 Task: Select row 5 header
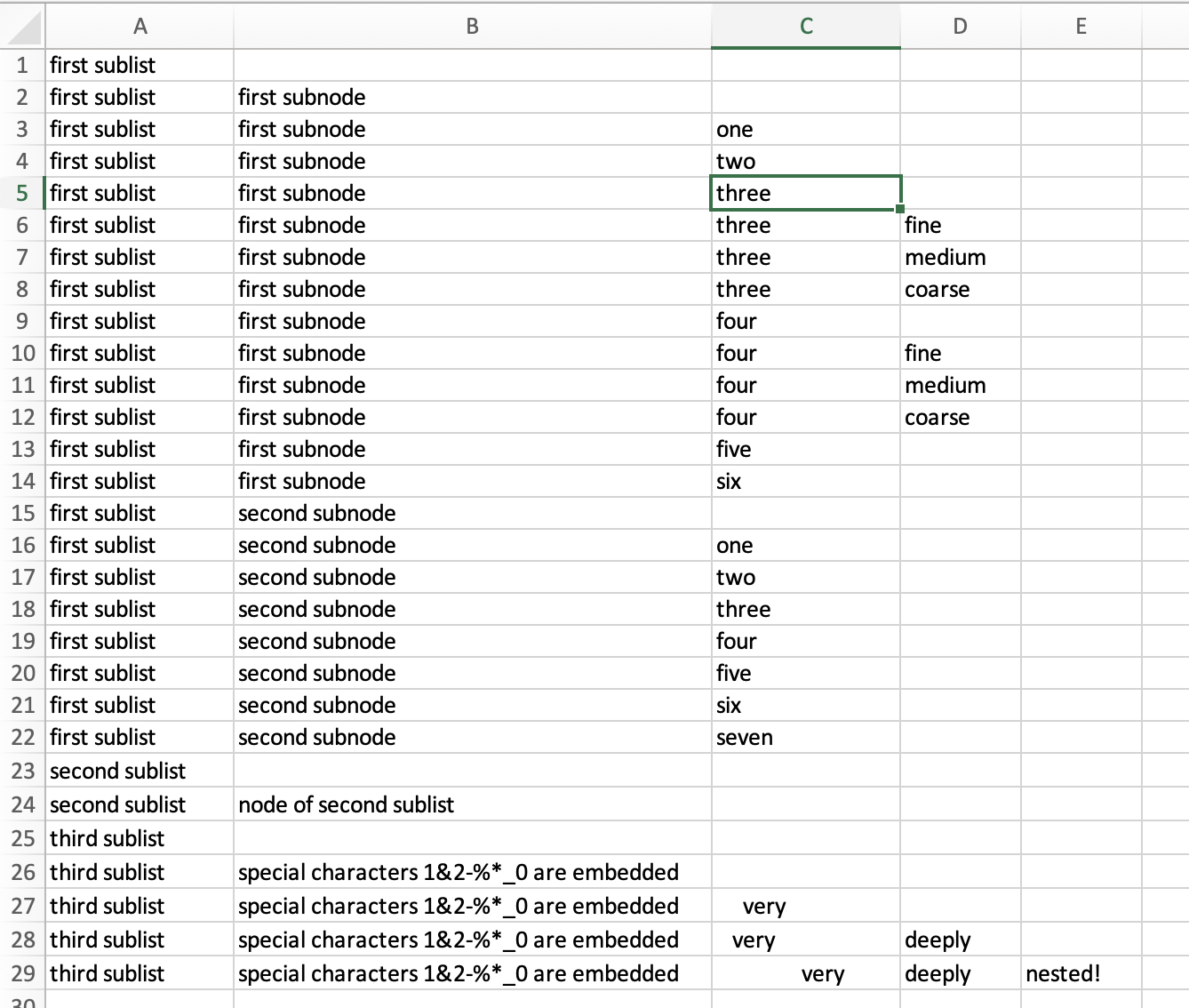pos(22,193)
